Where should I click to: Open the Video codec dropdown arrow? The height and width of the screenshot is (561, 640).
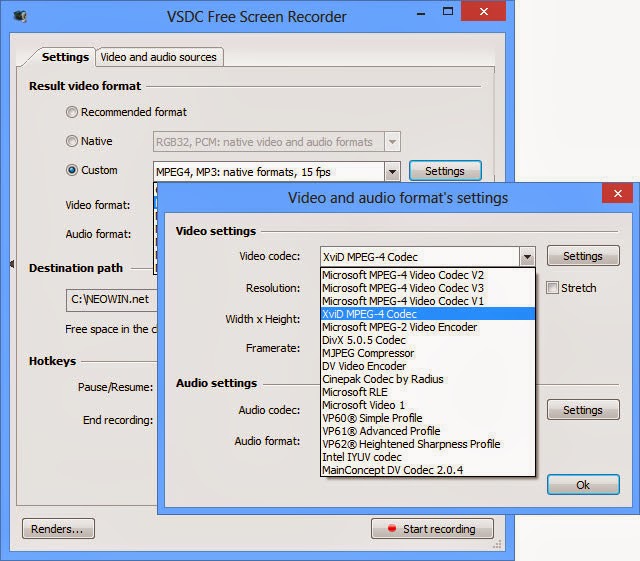tap(527, 257)
